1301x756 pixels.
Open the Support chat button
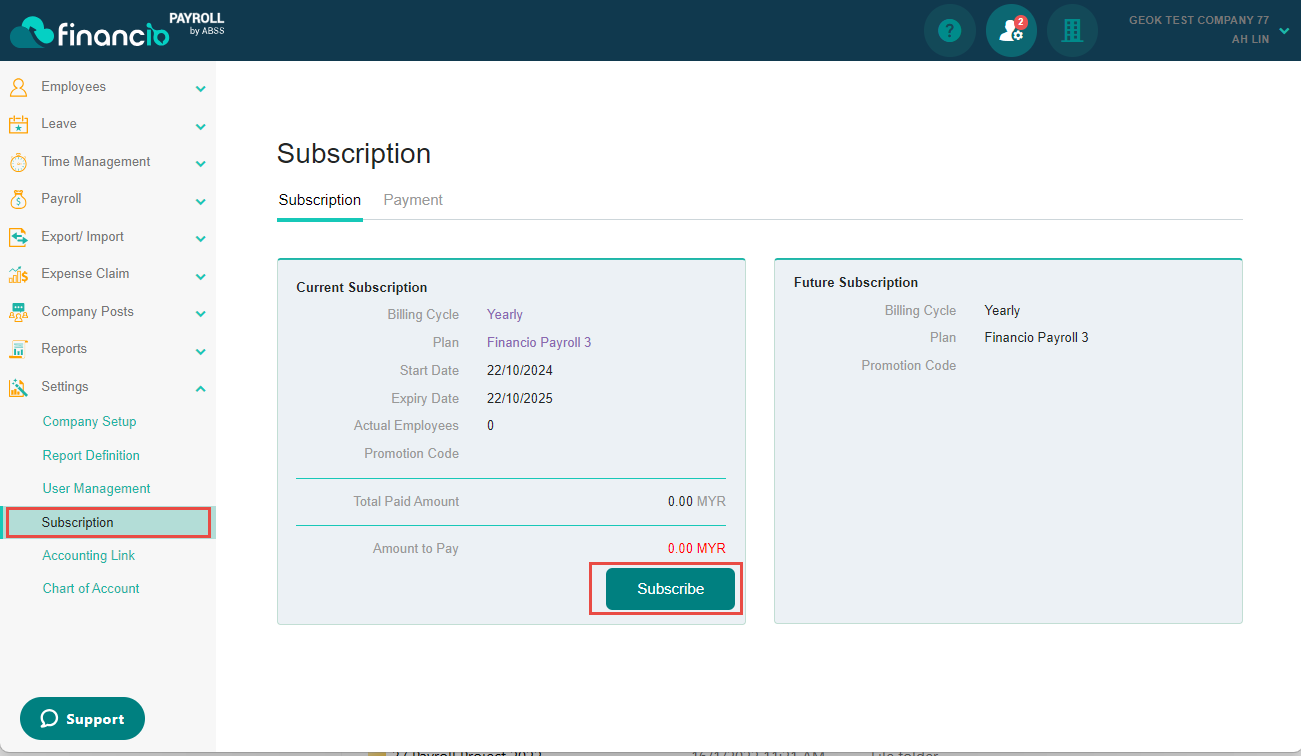click(82, 719)
